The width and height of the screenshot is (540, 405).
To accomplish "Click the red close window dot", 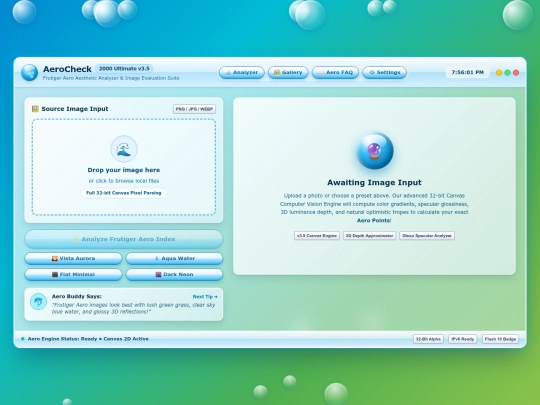I will [516, 73].
